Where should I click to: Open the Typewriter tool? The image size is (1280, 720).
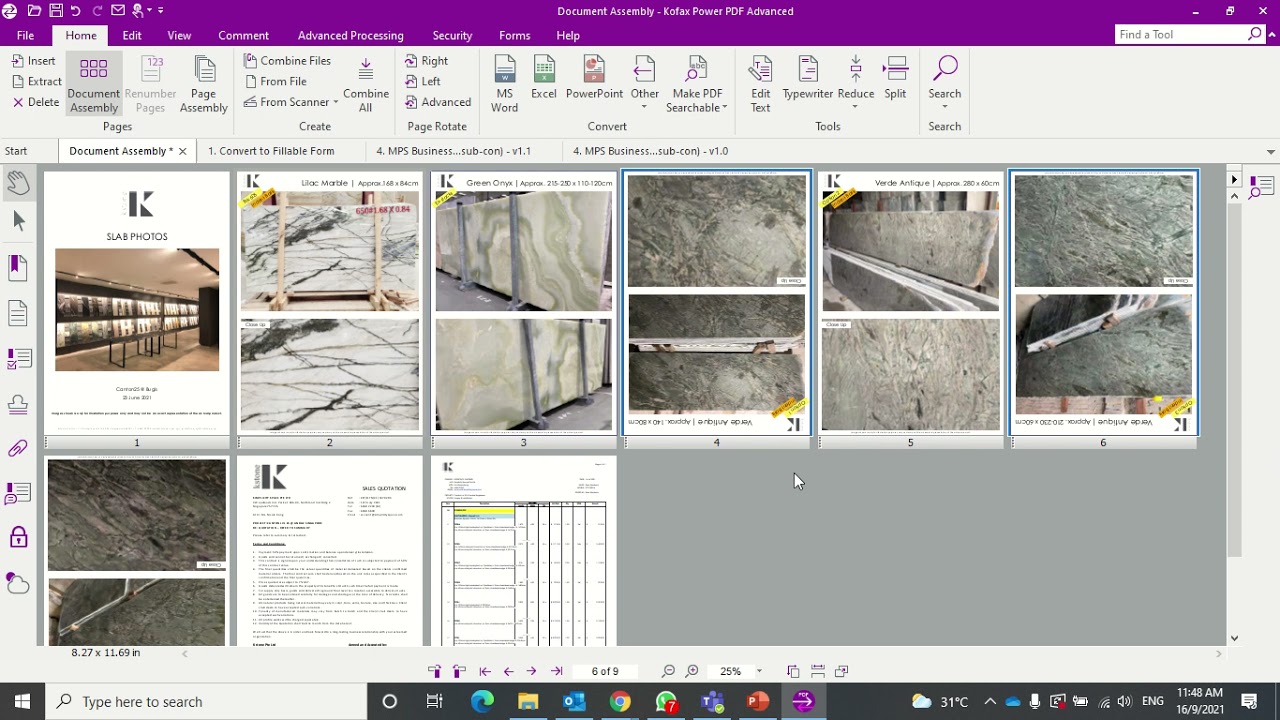pyautogui.click(x=807, y=82)
